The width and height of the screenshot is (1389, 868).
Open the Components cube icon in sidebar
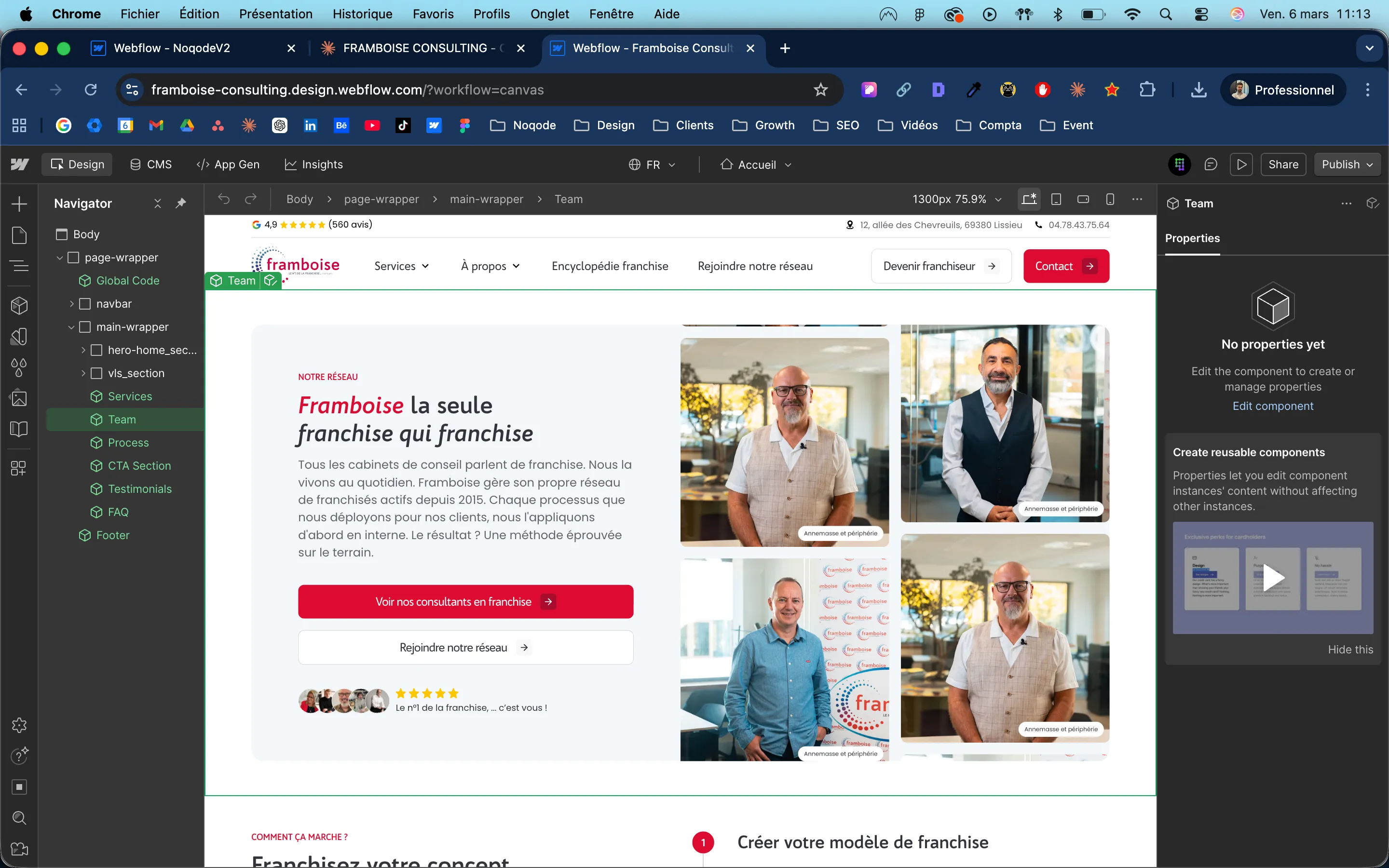coord(19,305)
